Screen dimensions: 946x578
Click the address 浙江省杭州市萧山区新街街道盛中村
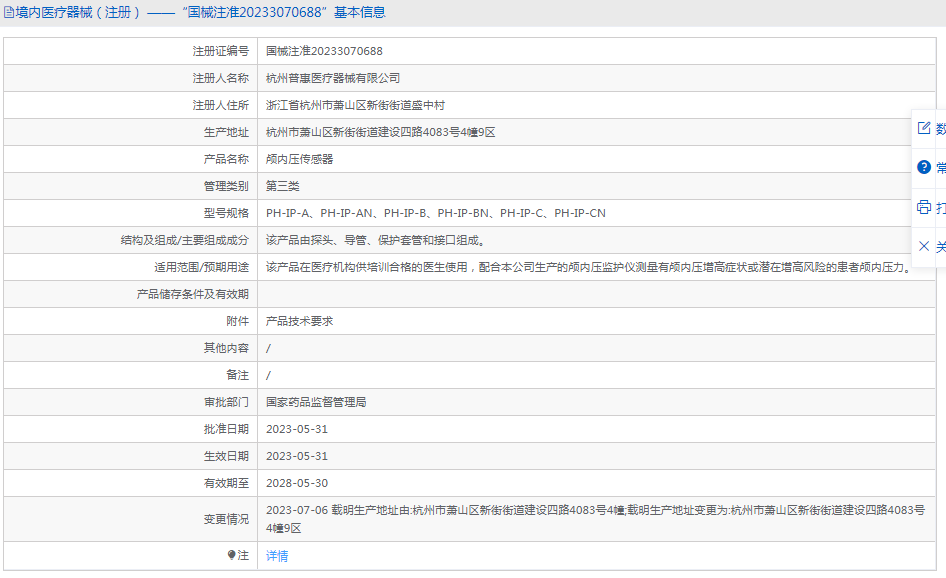355,106
